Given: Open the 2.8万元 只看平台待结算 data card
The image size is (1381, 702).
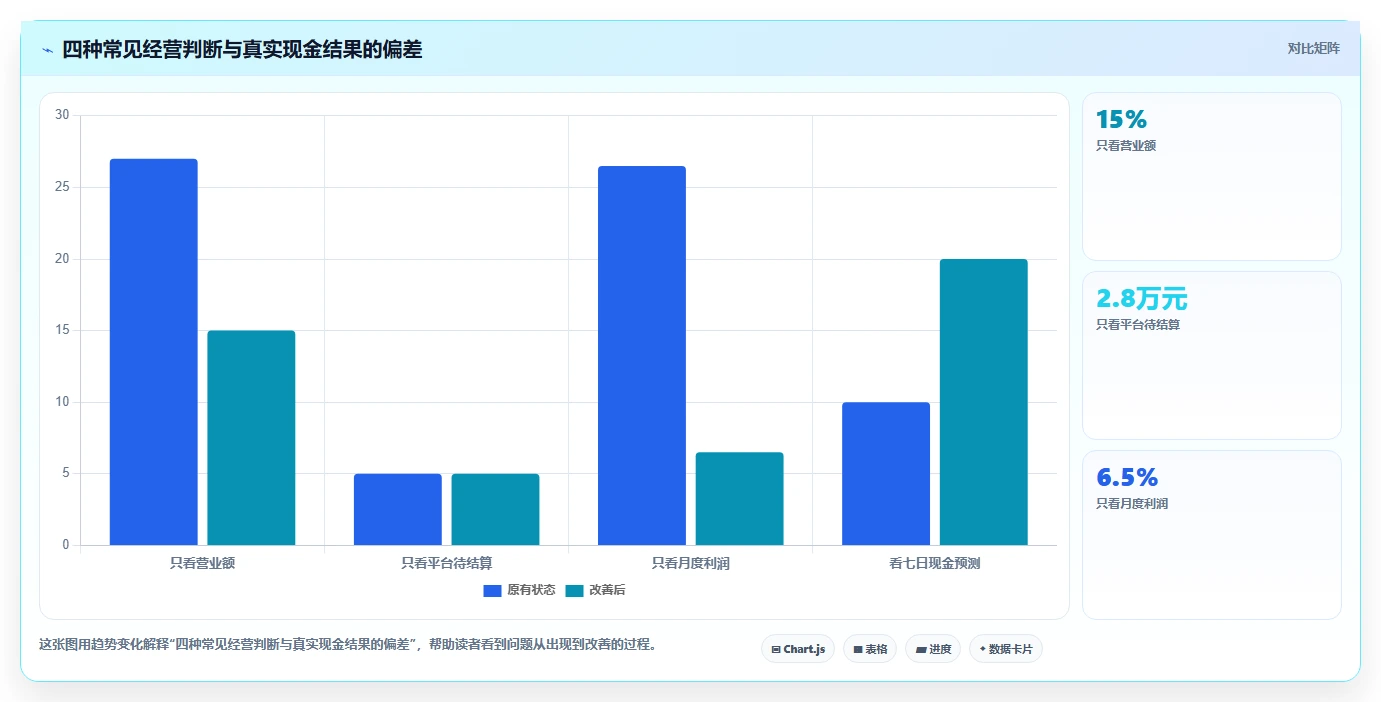Looking at the screenshot, I should coord(1211,355).
